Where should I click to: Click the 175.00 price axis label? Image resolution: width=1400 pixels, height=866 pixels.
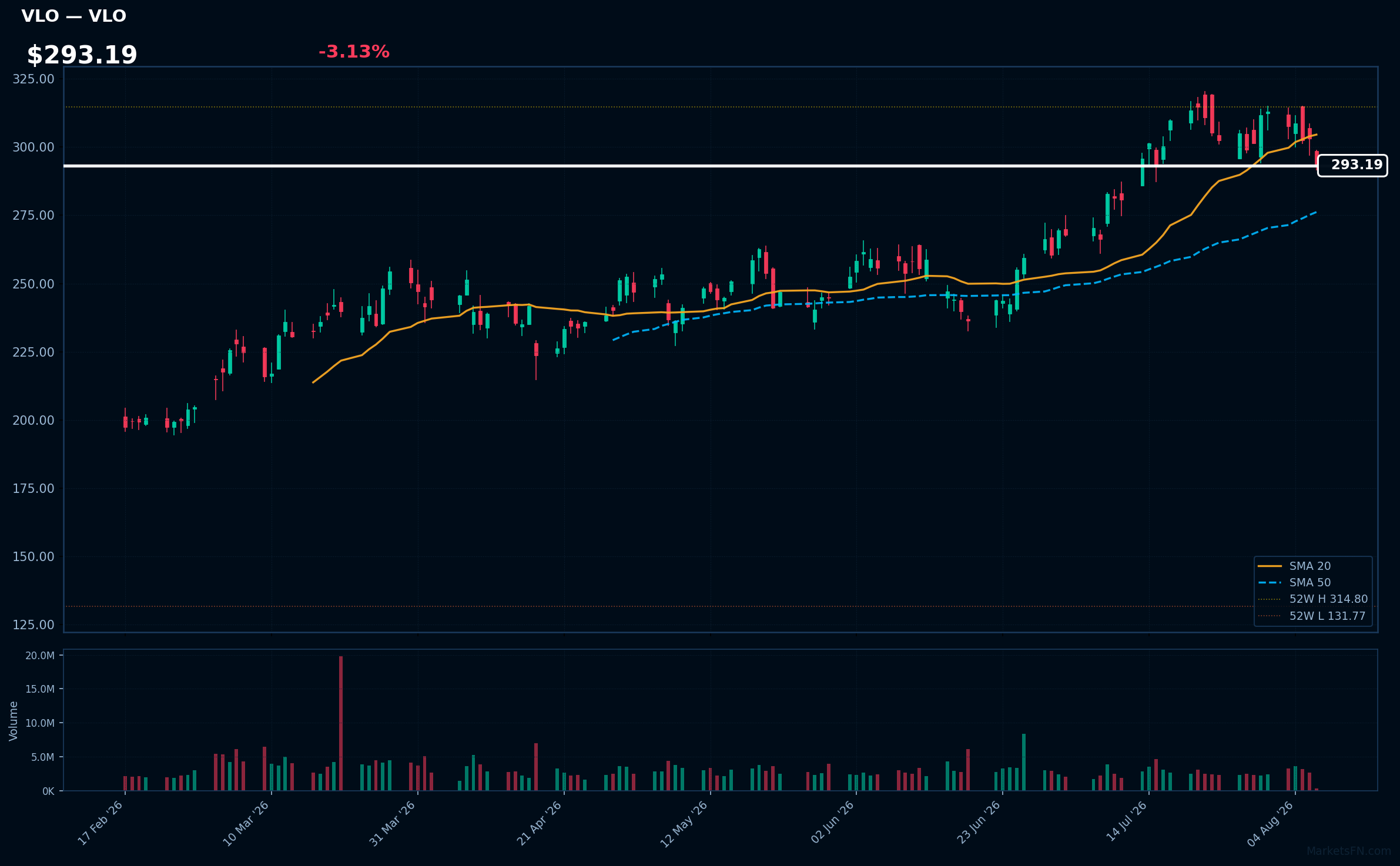34,488
